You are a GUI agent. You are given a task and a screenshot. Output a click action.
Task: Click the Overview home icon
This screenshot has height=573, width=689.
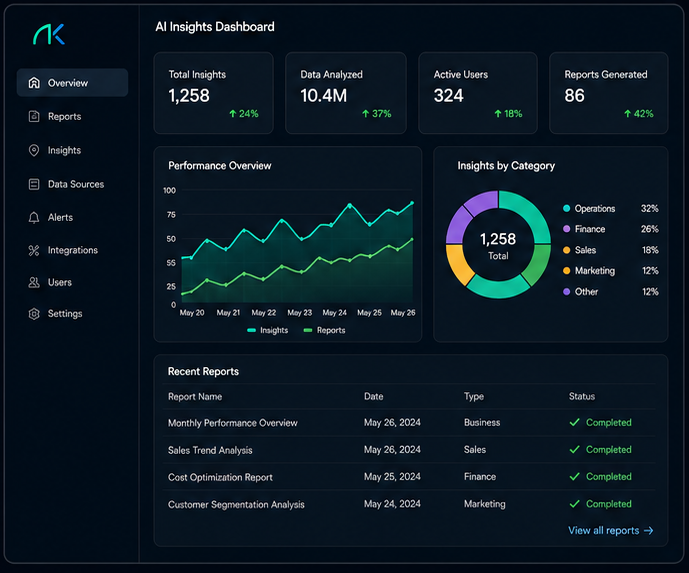34,83
